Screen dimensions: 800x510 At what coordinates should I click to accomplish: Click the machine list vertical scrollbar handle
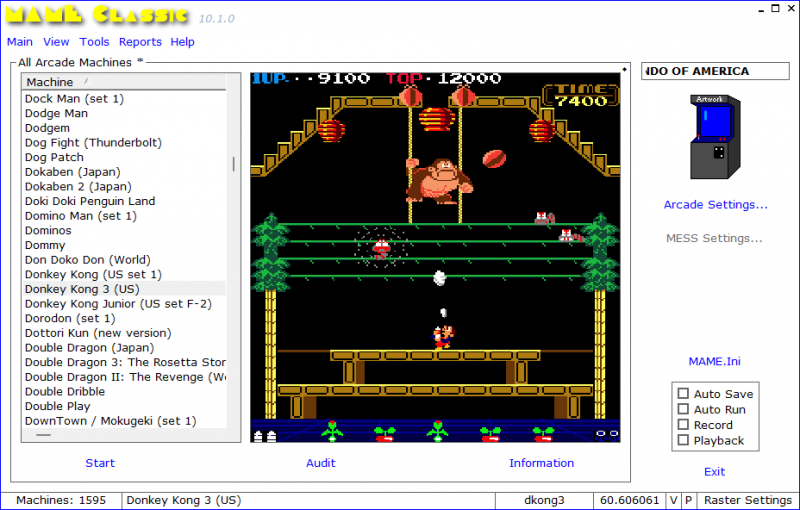pos(234,164)
